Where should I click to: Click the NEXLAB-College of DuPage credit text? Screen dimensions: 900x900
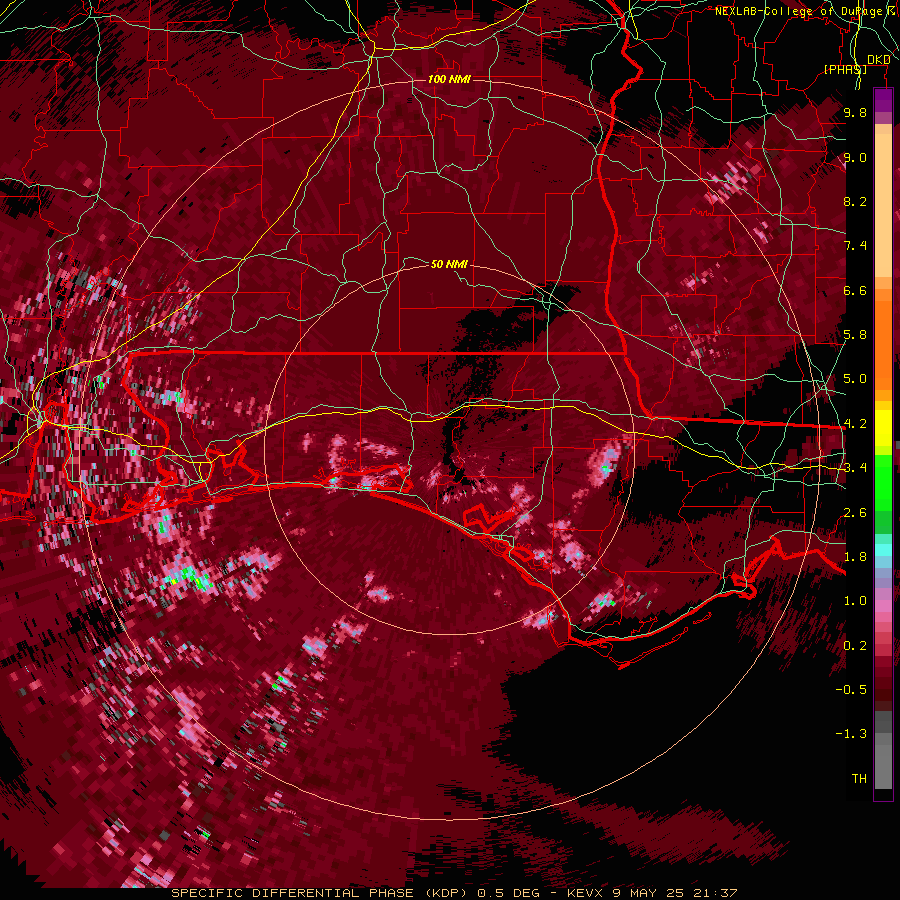click(x=807, y=11)
